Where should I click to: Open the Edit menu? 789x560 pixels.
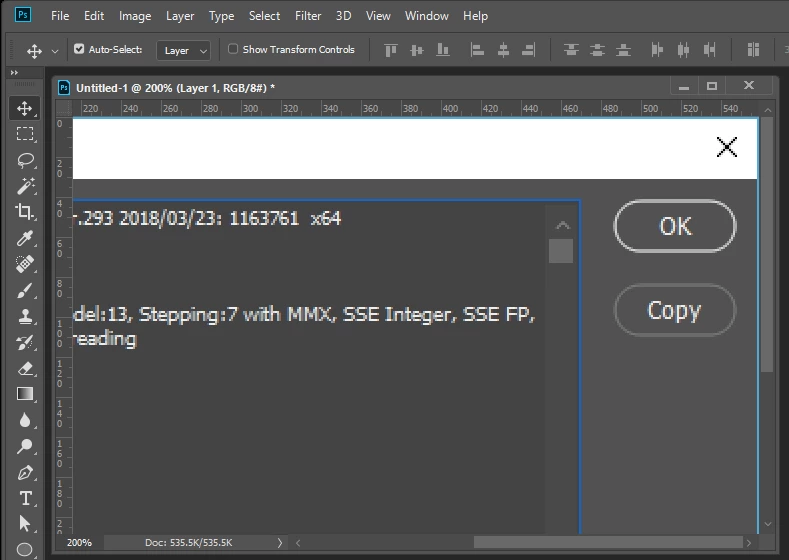pos(94,16)
